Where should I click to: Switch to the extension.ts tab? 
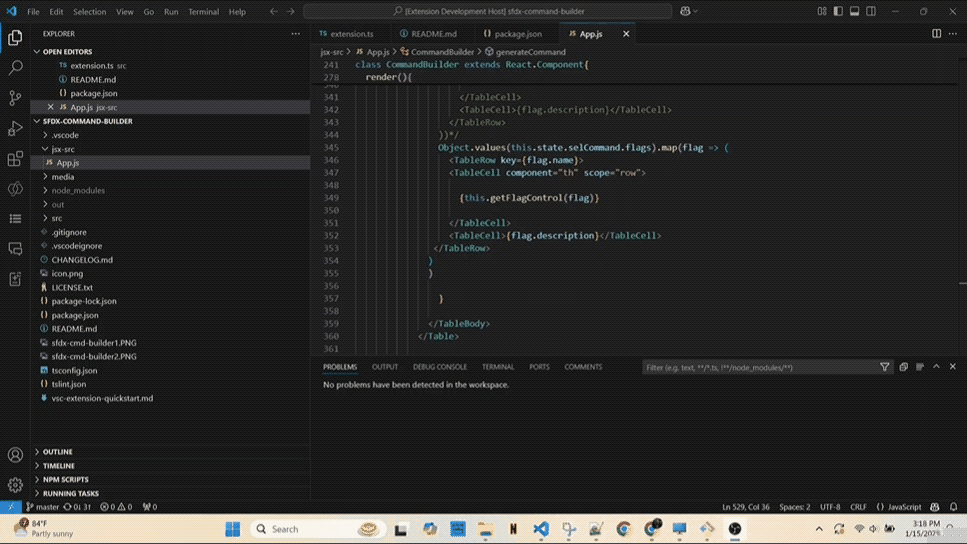(x=351, y=34)
